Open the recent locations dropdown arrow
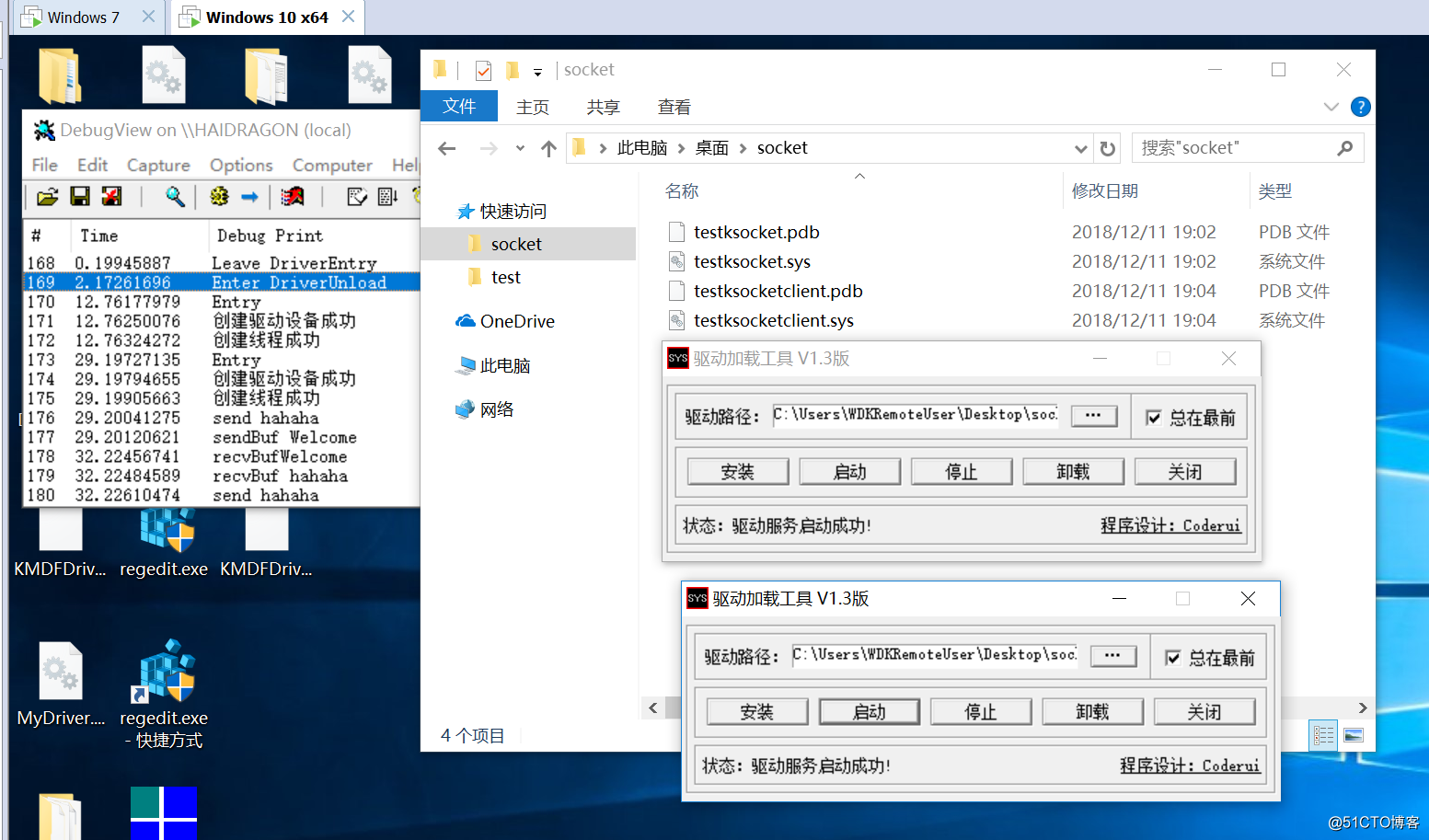This screenshot has height=840, width=1429. pyautogui.click(x=520, y=148)
